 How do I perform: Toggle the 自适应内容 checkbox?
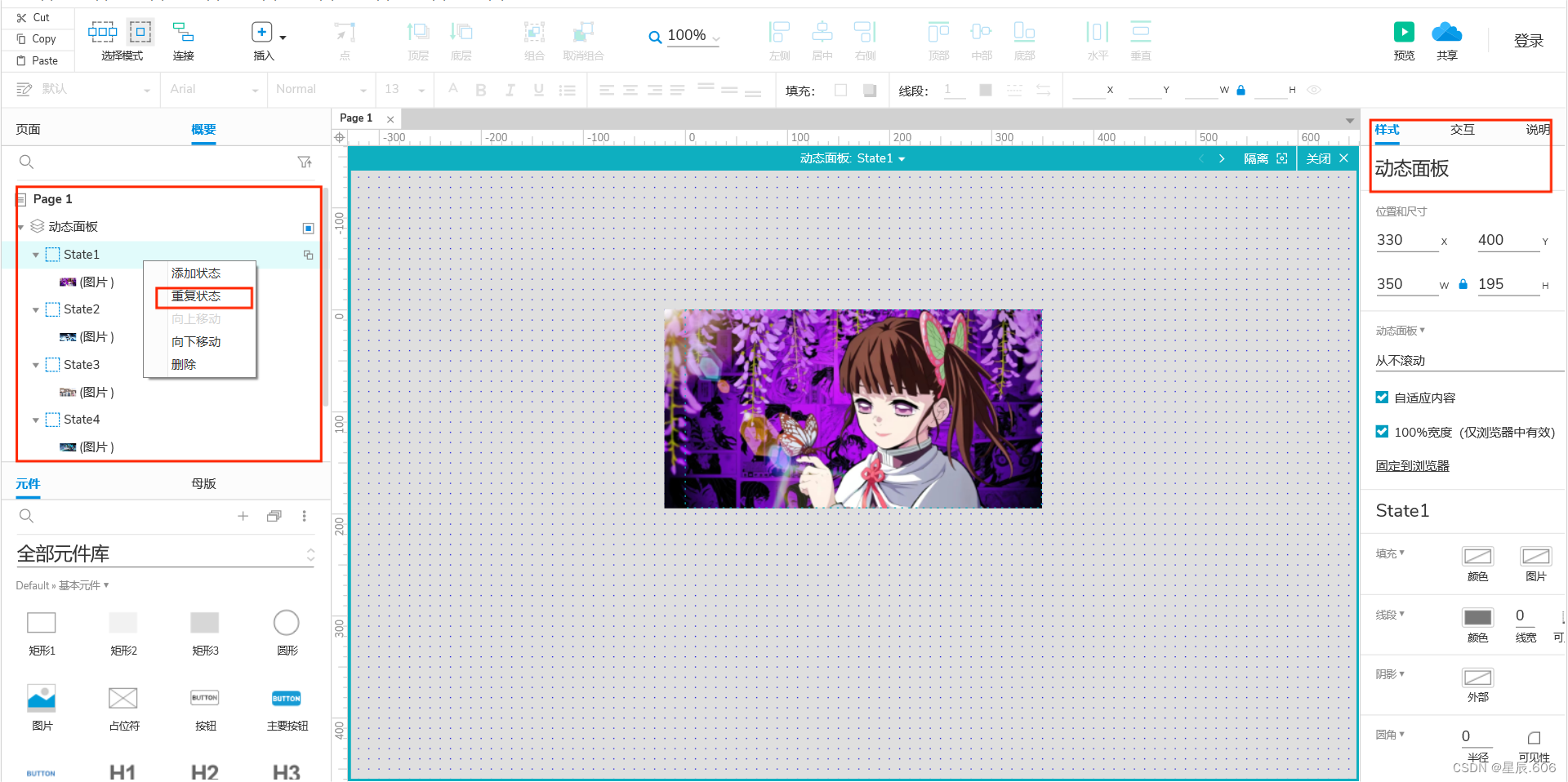(1382, 398)
